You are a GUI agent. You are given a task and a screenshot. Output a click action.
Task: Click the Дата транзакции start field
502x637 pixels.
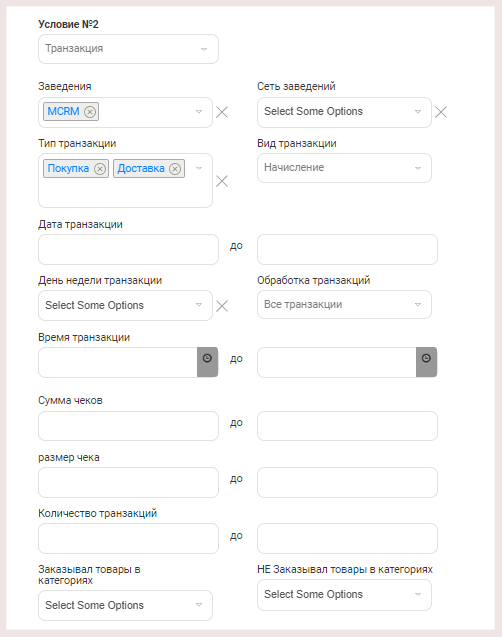(x=128, y=249)
